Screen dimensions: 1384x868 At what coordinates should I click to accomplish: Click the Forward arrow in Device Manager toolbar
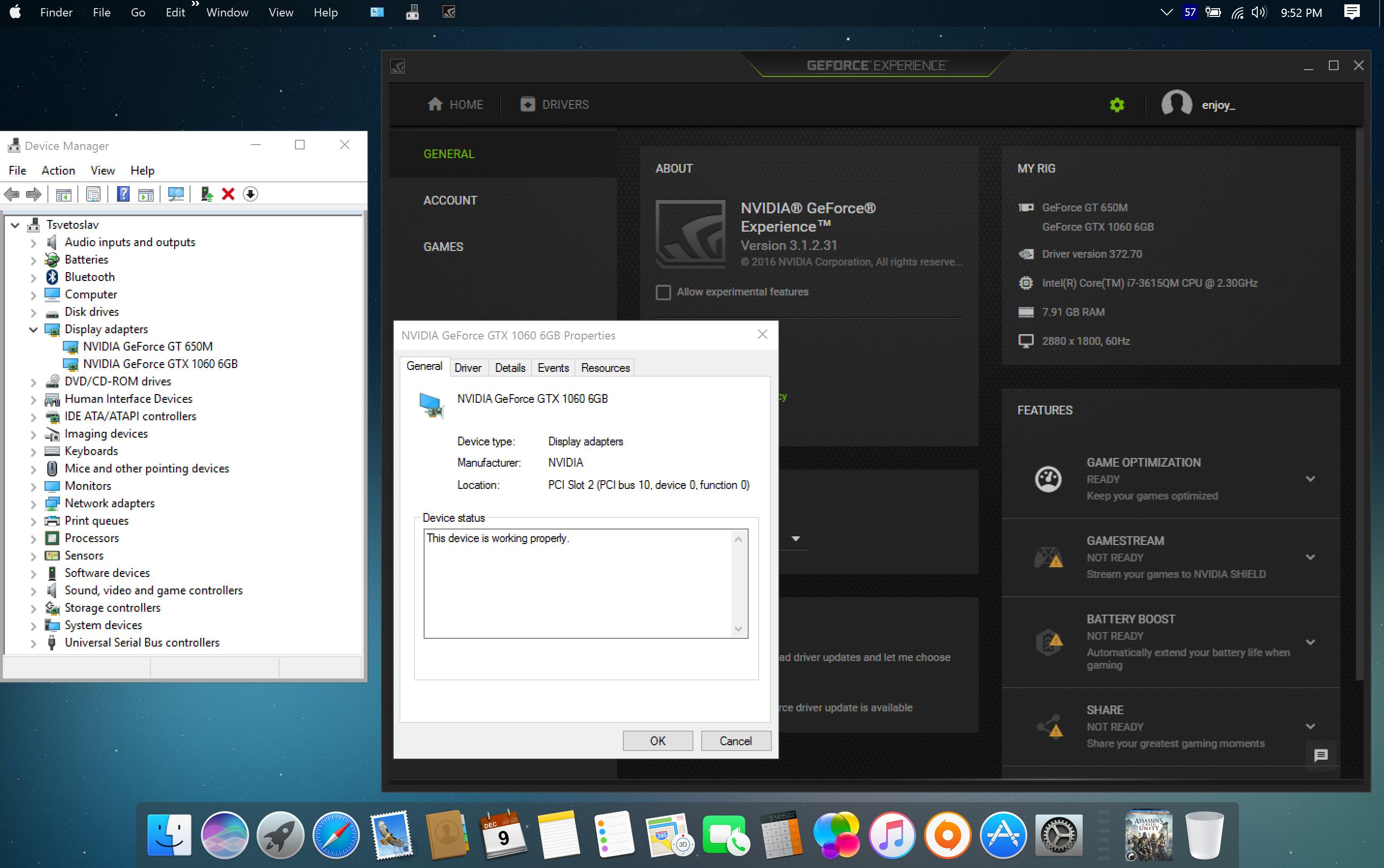pos(34,194)
